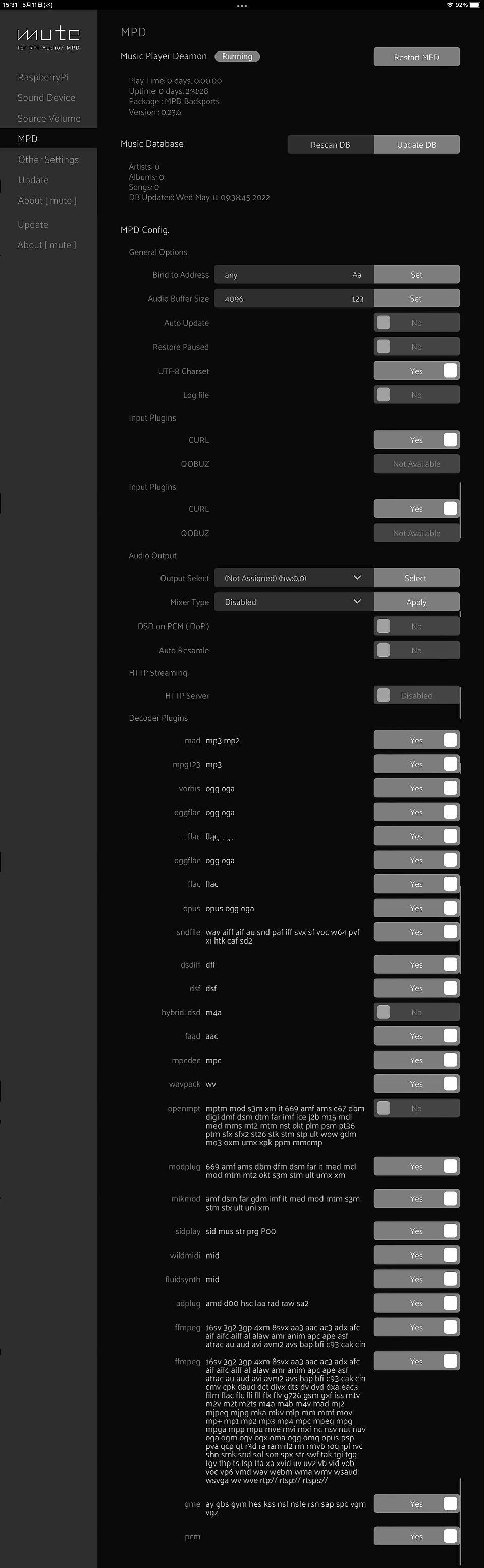The image size is (484, 1568).
Task: Click Set next to Bind to Address
Action: pos(416,275)
